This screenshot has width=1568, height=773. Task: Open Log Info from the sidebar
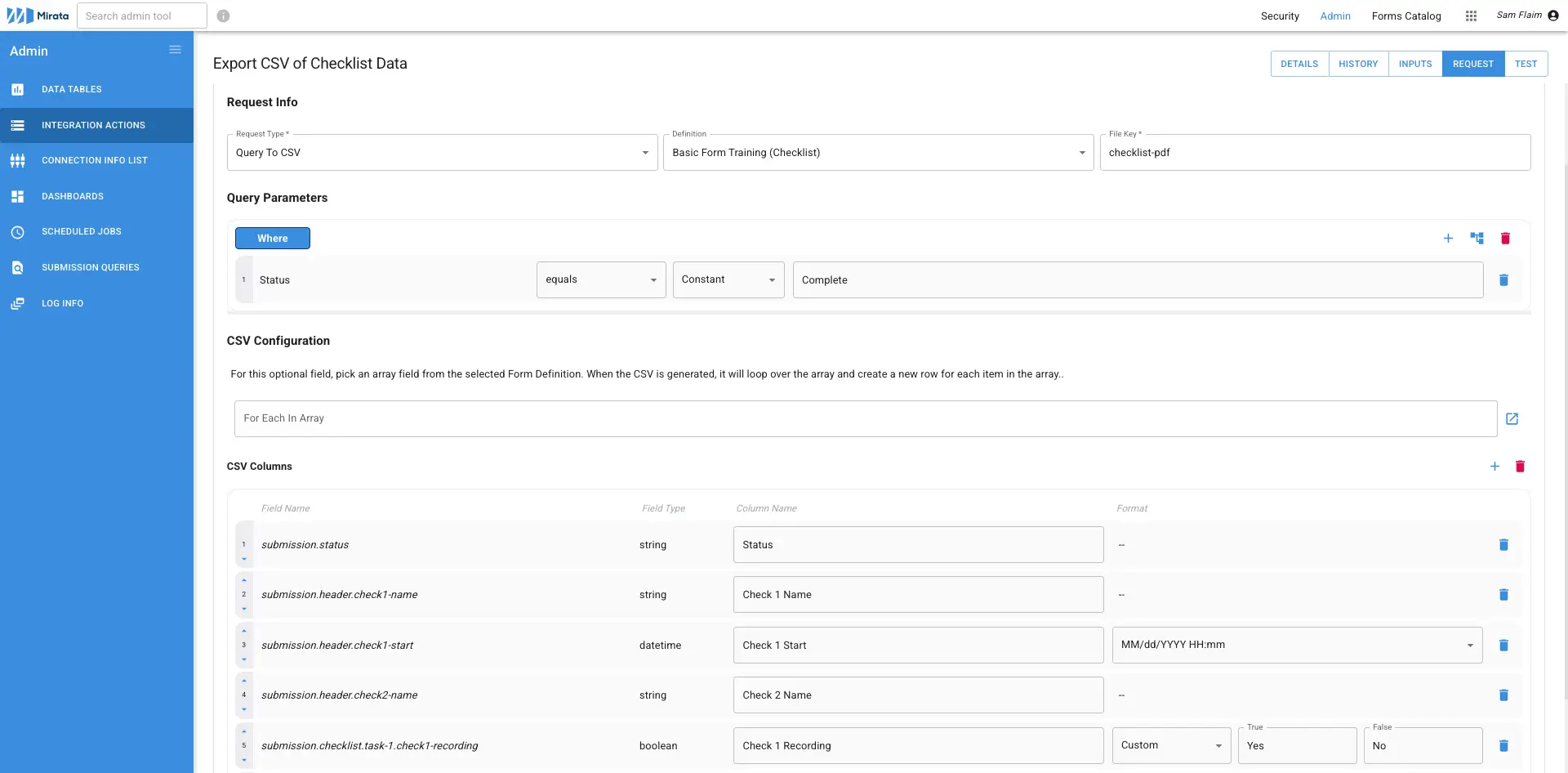(63, 303)
